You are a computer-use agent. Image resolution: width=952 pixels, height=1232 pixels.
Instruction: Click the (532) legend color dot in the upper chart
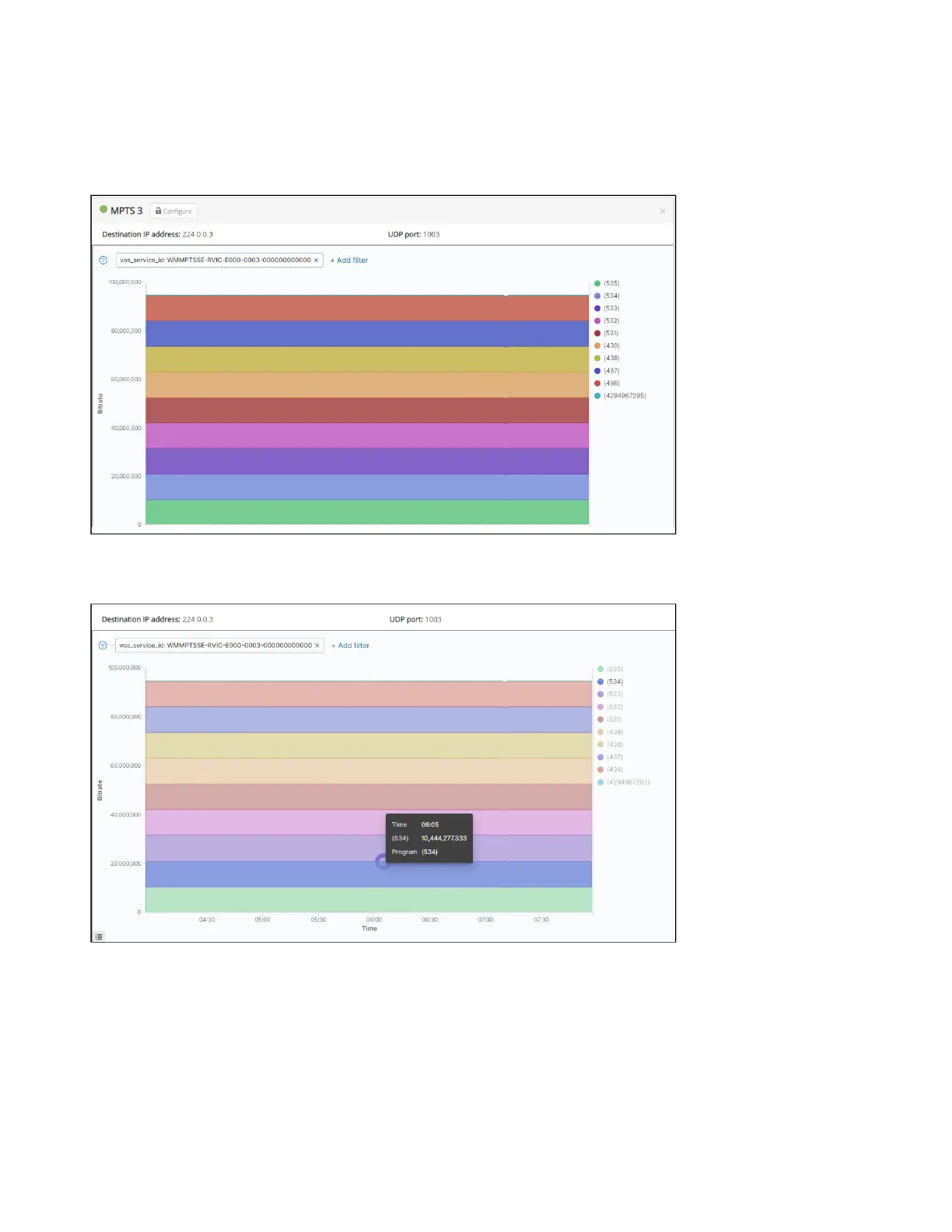(x=597, y=320)
